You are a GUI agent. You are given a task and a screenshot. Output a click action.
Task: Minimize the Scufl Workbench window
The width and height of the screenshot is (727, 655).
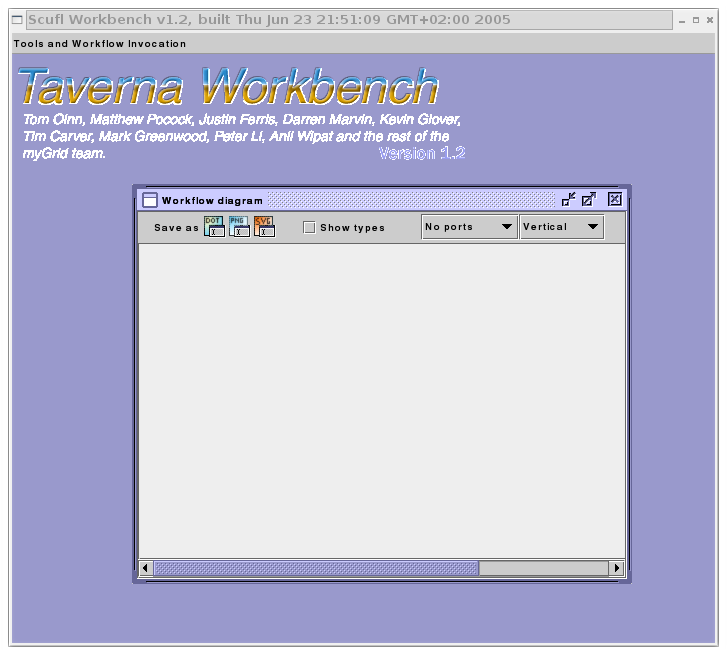pyautogui.click(x=682, y=20)
